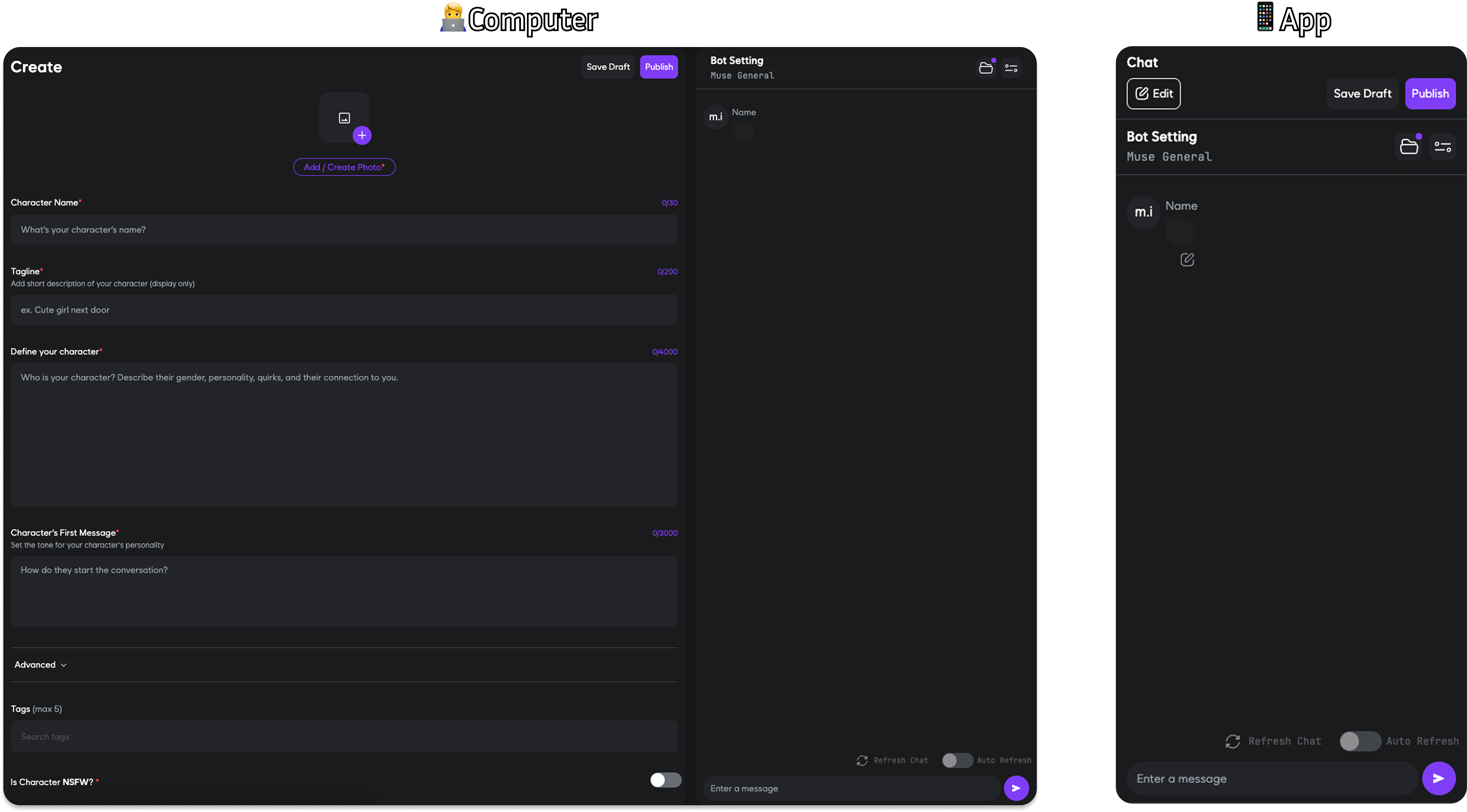Image resolution: width=1467 pixels, height=812 pixels.
Task: Click the Edit button in the Chat panel
Action: click(1153, 93)
